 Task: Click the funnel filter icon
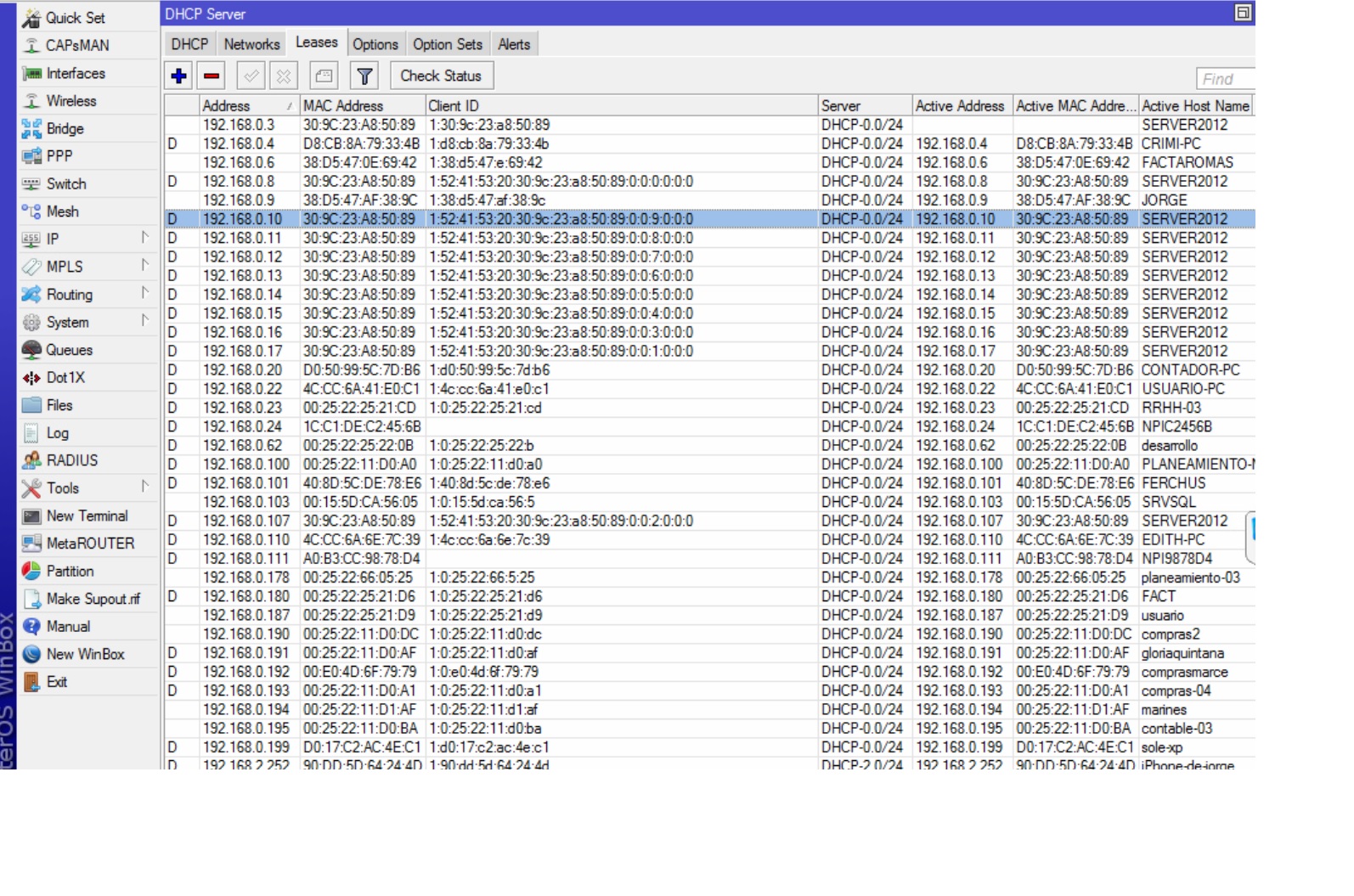[364, 76]
